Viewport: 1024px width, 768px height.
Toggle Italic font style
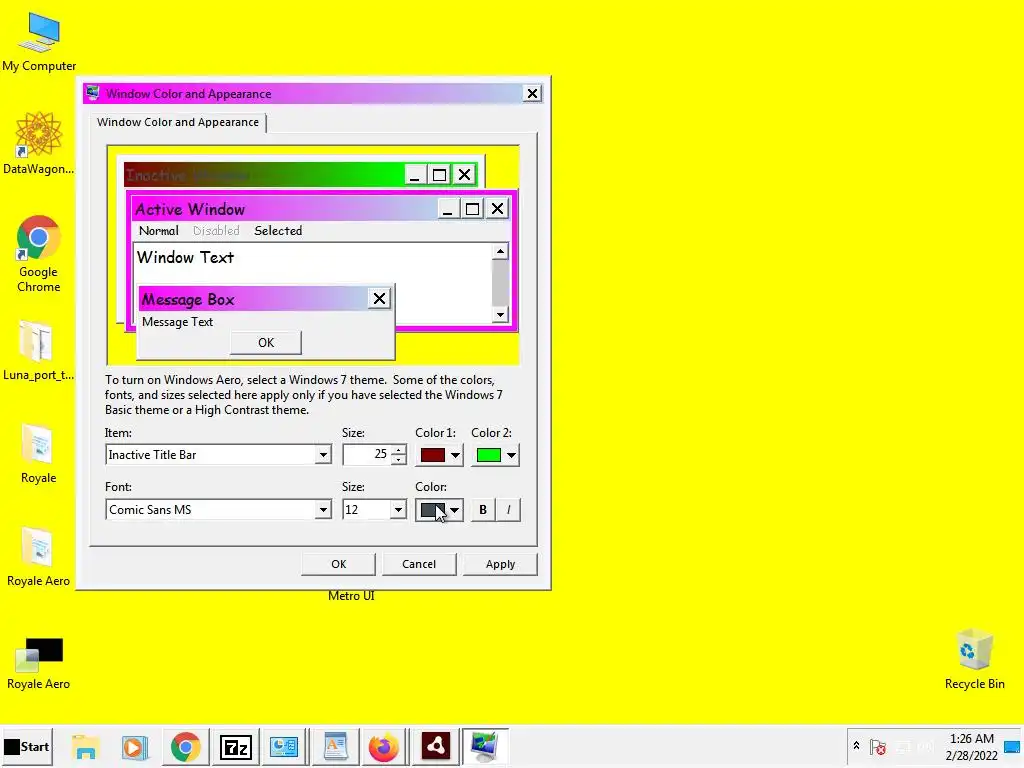(x=508, y=510)
